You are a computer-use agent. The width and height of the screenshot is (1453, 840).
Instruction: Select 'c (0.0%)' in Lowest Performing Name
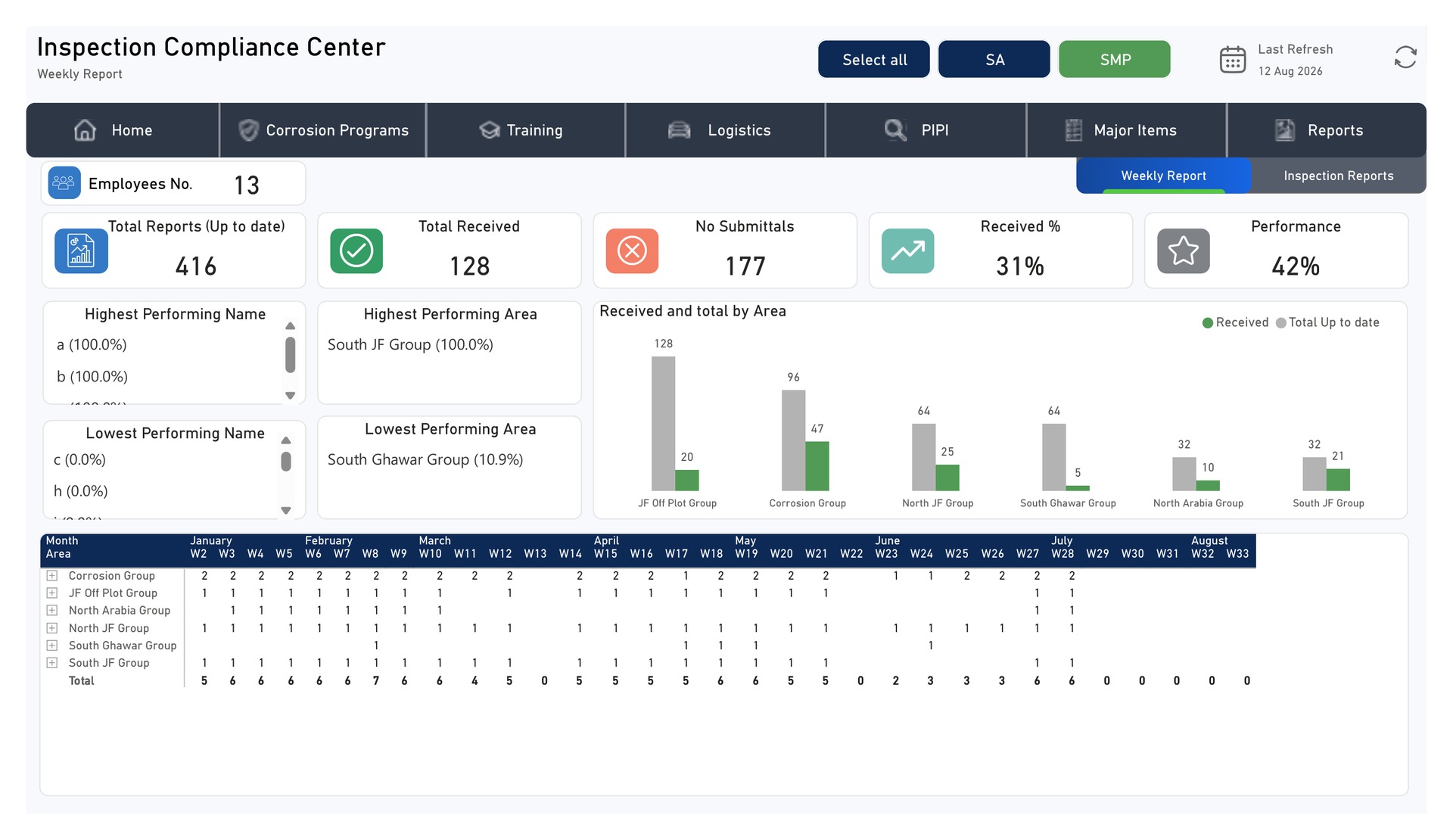pyautogui.click(x=79, y=460)
